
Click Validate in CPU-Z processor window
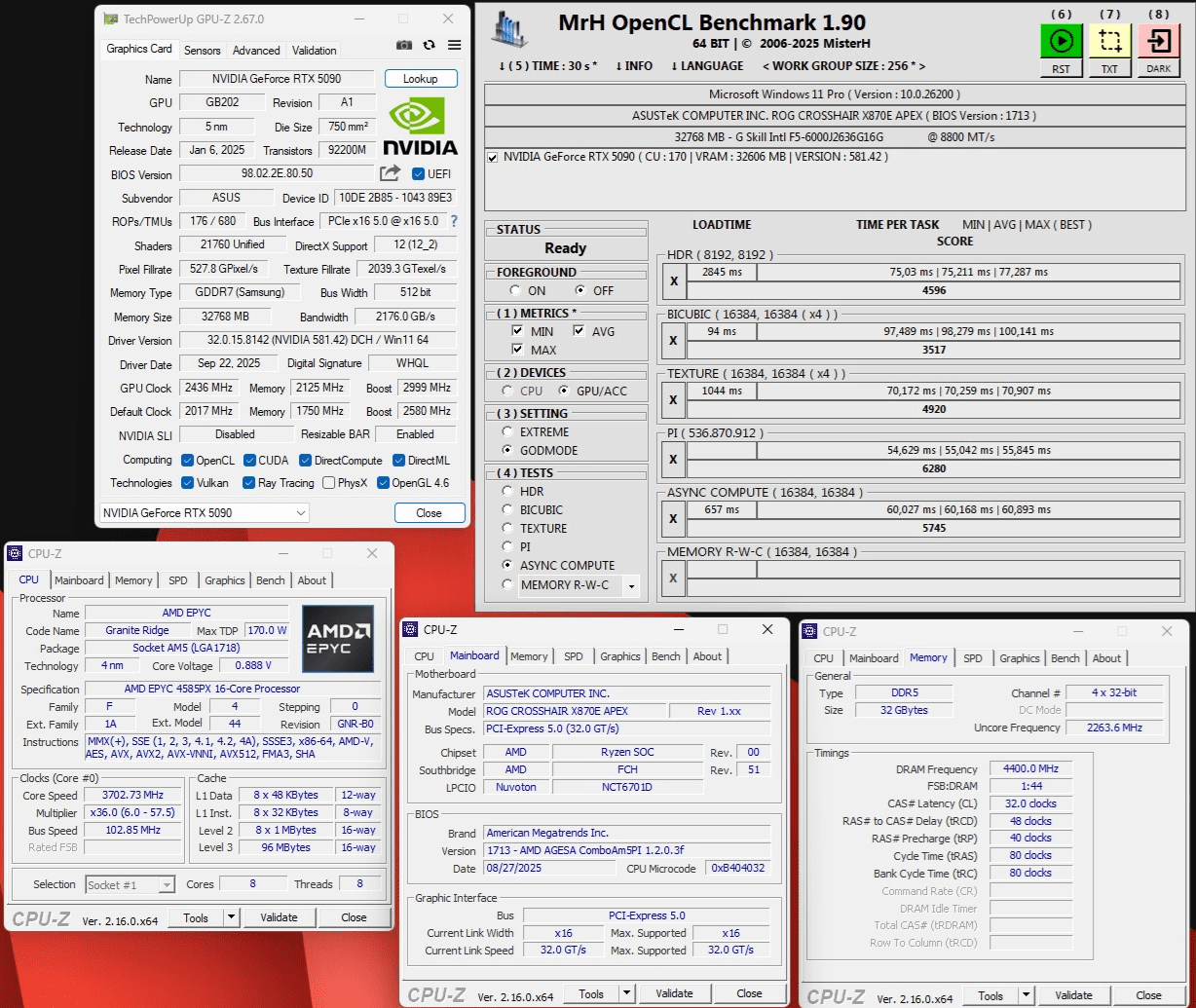coord(279,917)
